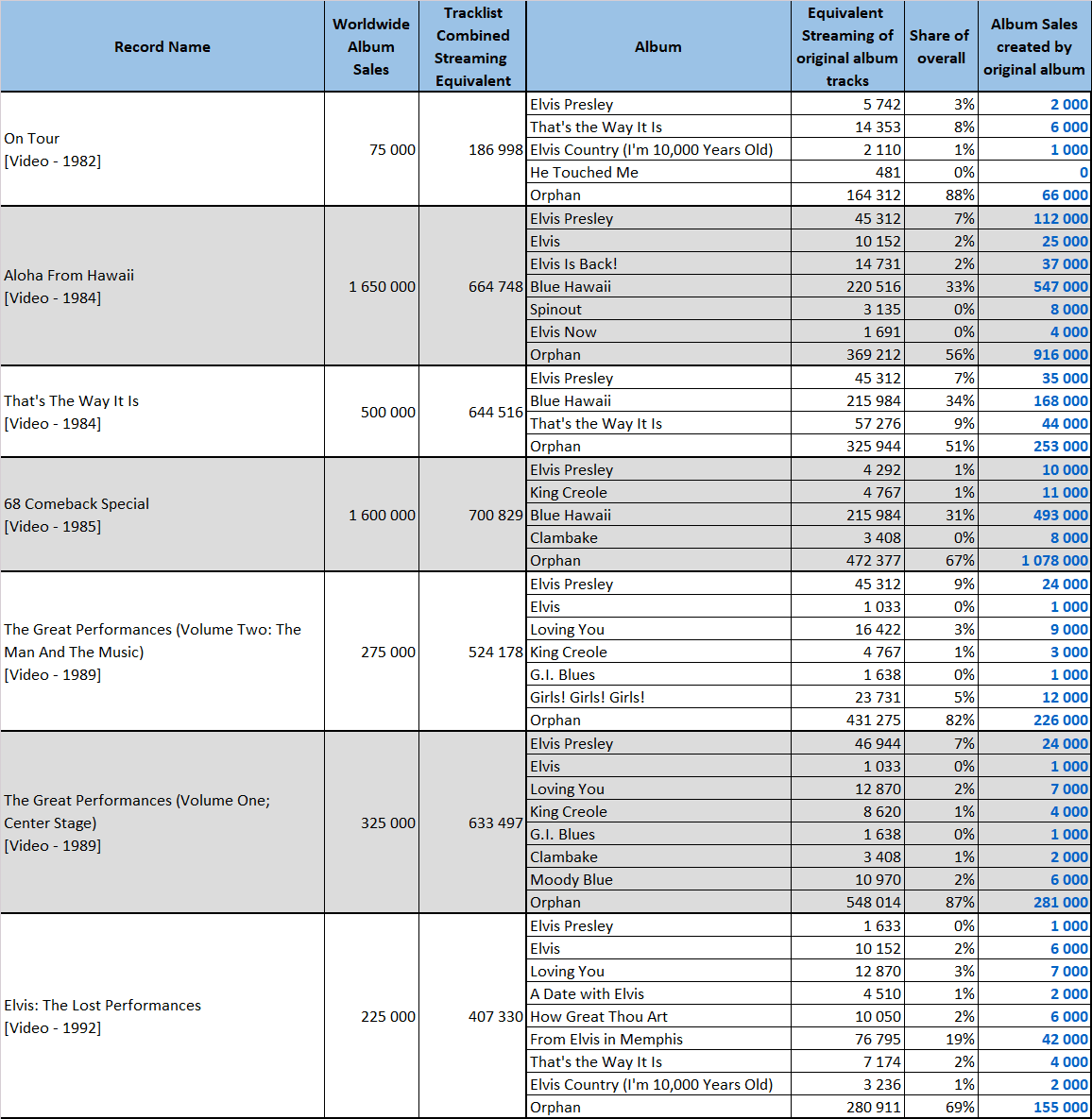Click the 'Elvis Is Back!' album cell
Screen dimensions: 1092x1119
658,263
